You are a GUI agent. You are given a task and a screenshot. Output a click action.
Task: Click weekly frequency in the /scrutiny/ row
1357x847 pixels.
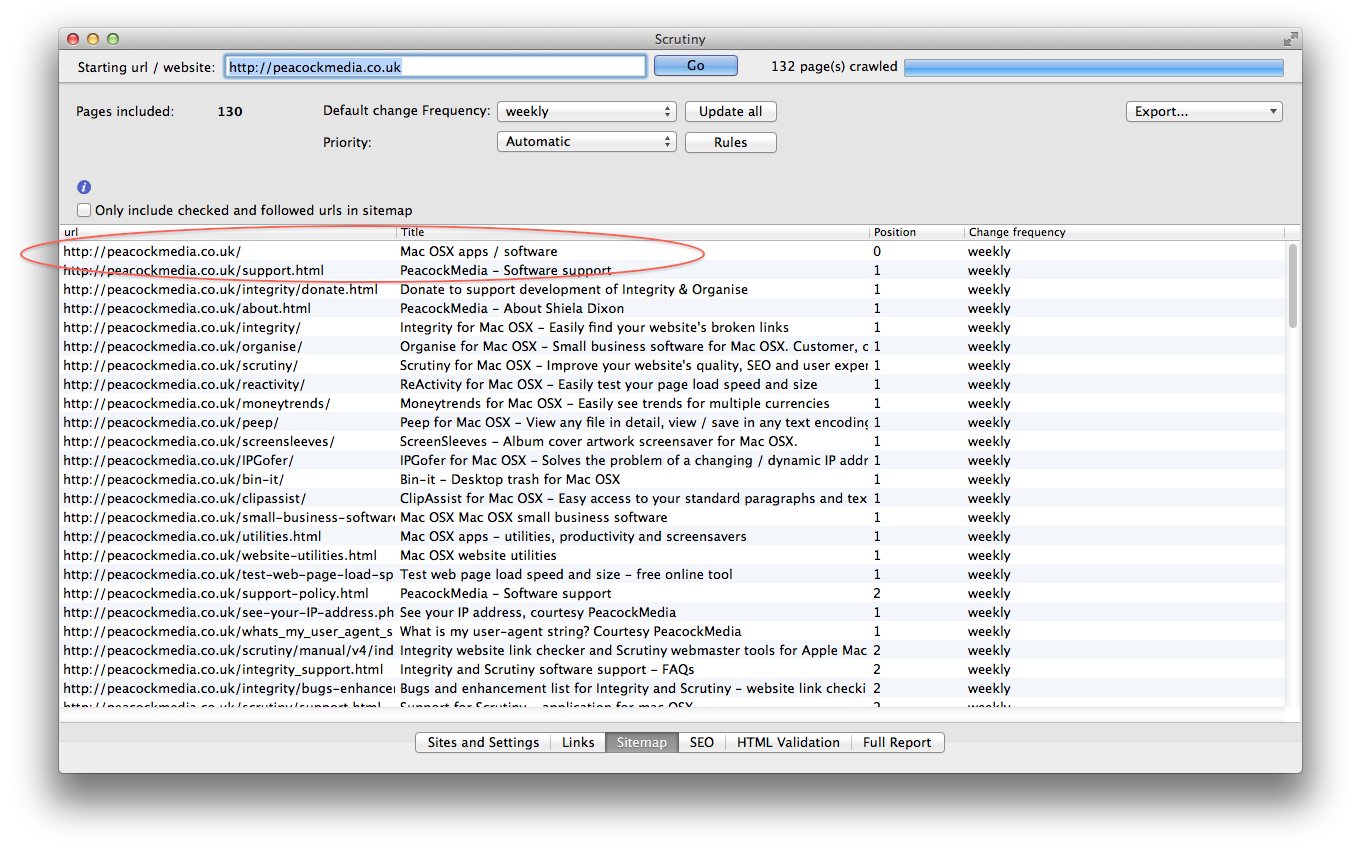pos(989,365)
